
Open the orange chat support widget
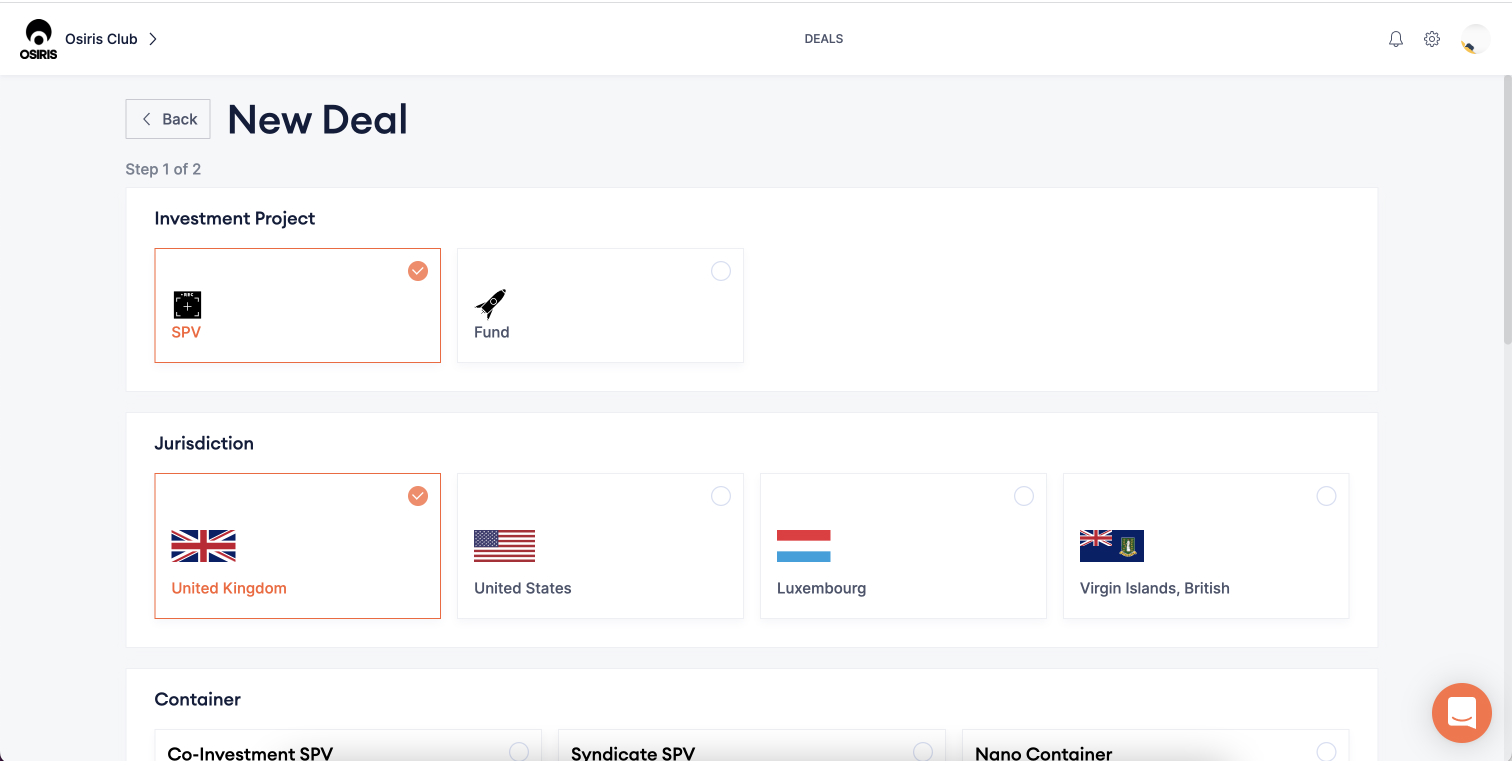[x=1461, y=713]
